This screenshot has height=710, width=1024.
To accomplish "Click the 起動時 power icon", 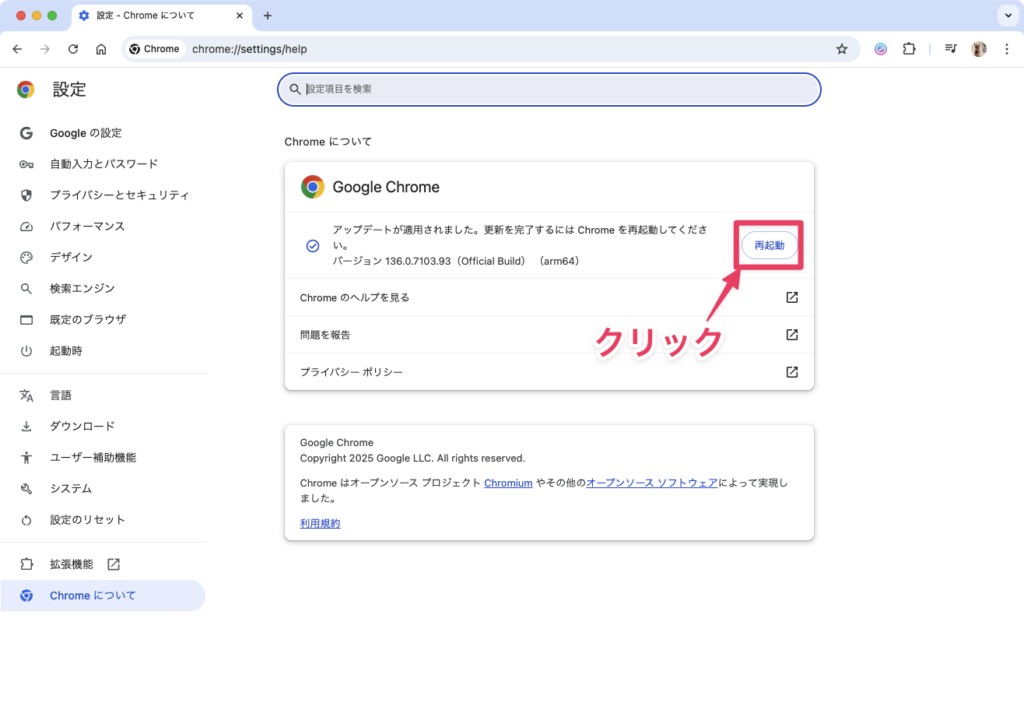I will pos(26,351).
